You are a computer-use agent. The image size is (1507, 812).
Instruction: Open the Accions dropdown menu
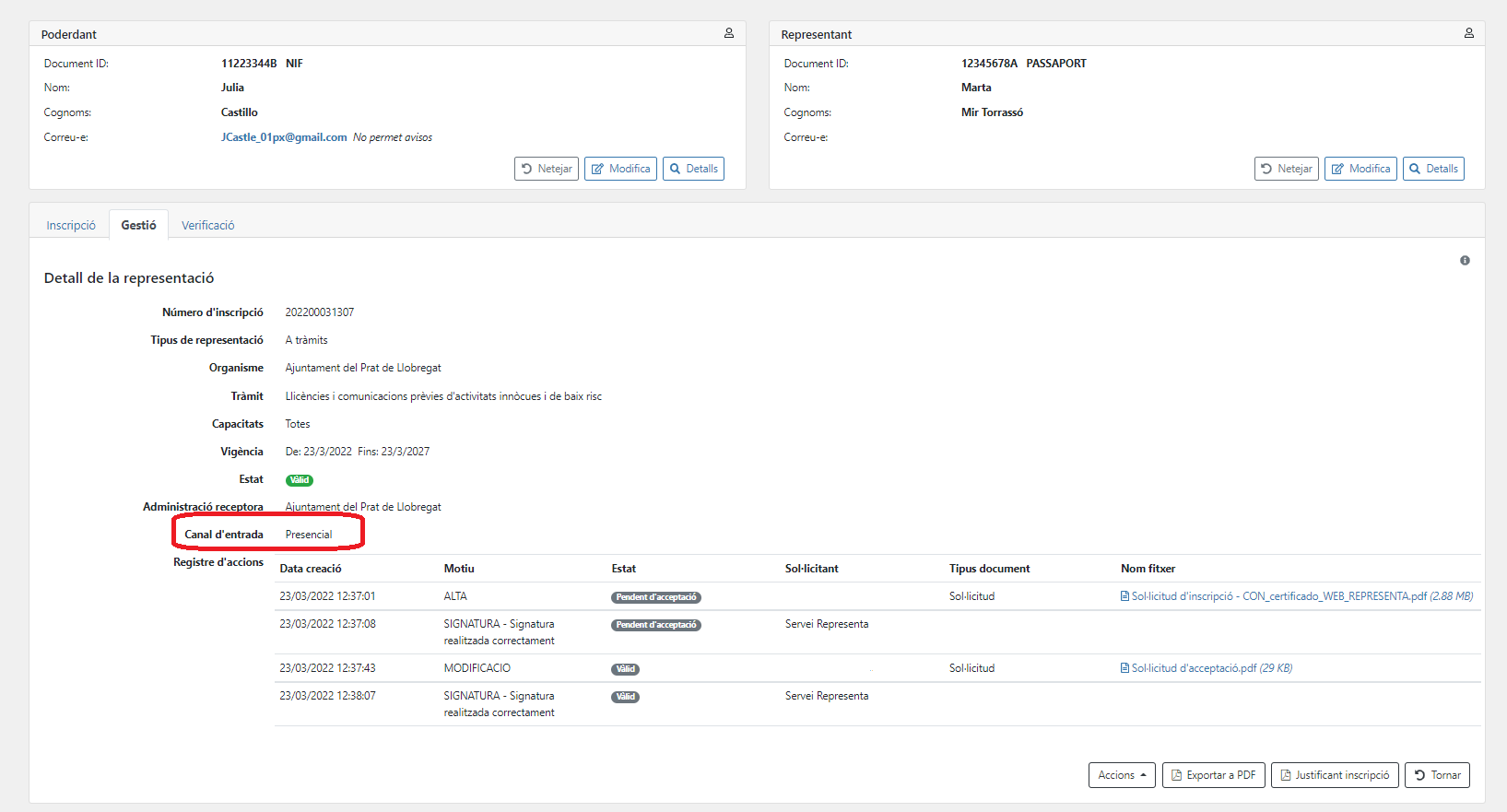click(1122, 775)
